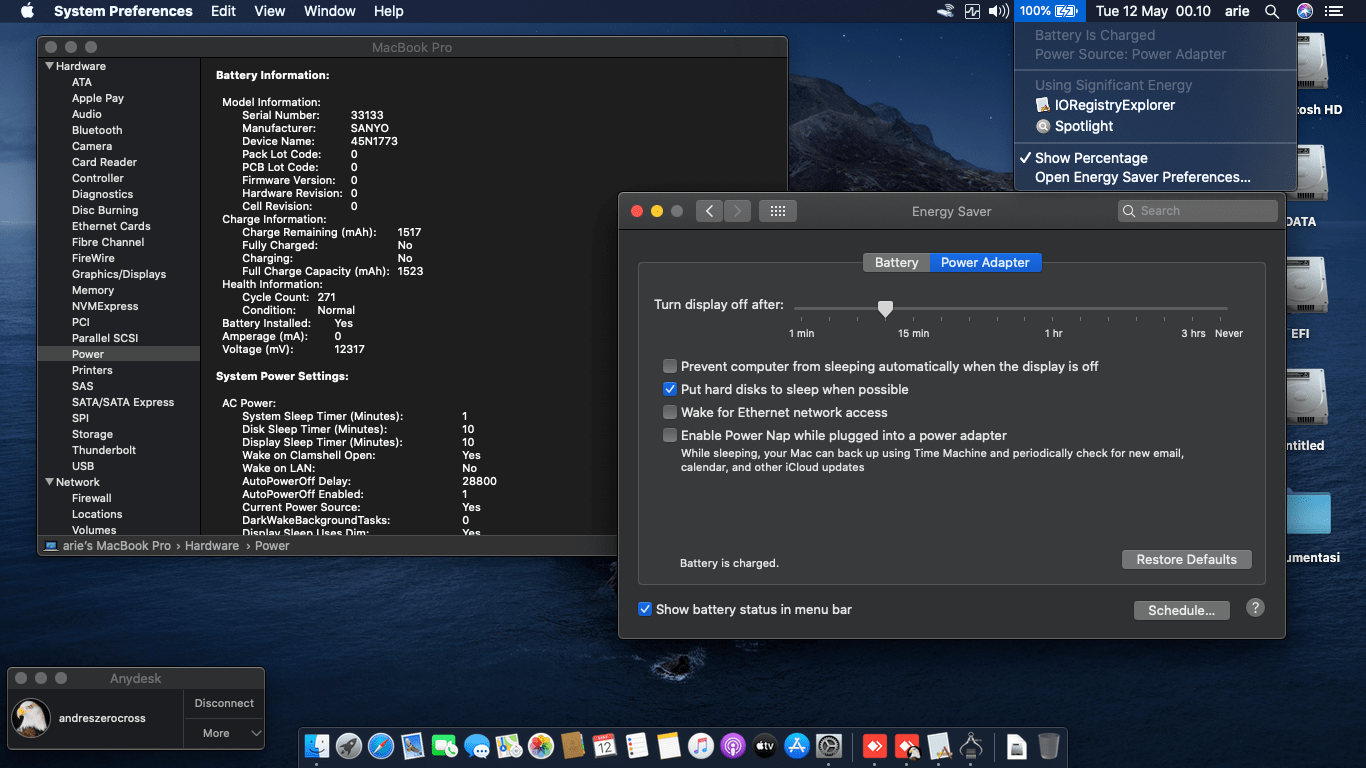The width and height of the screenshot is (1366, 768).
Task: Open App Store from the Dock
Action: pos(797,746)
